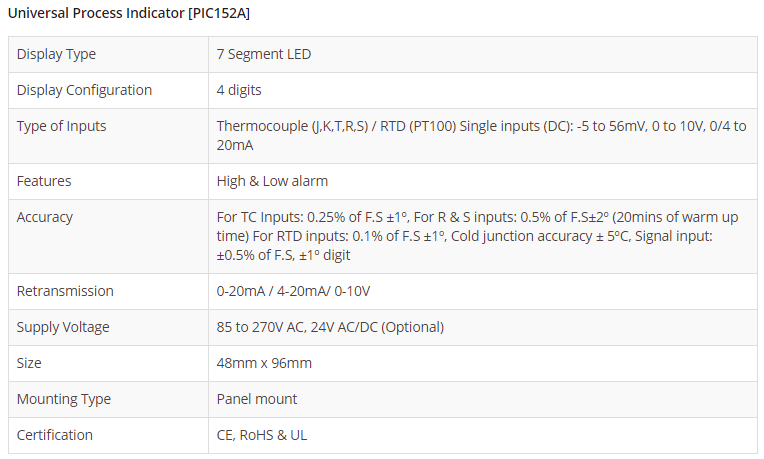Select the Supply Voltage label

click(63, 327)
